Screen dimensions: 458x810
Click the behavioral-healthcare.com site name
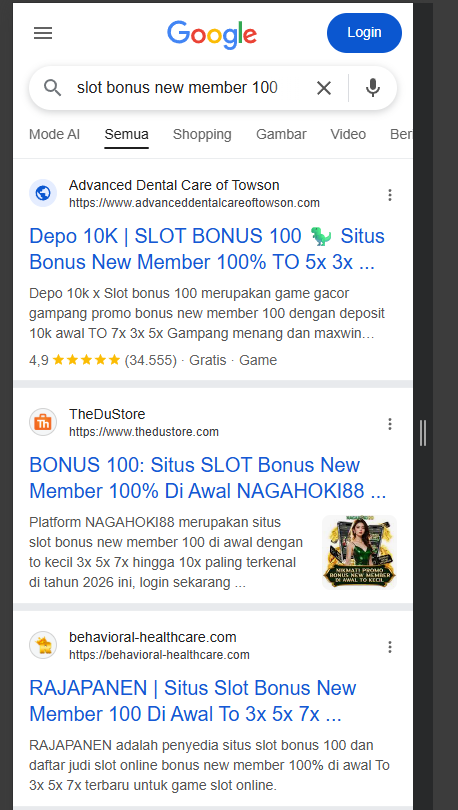[x=152, y=637]
